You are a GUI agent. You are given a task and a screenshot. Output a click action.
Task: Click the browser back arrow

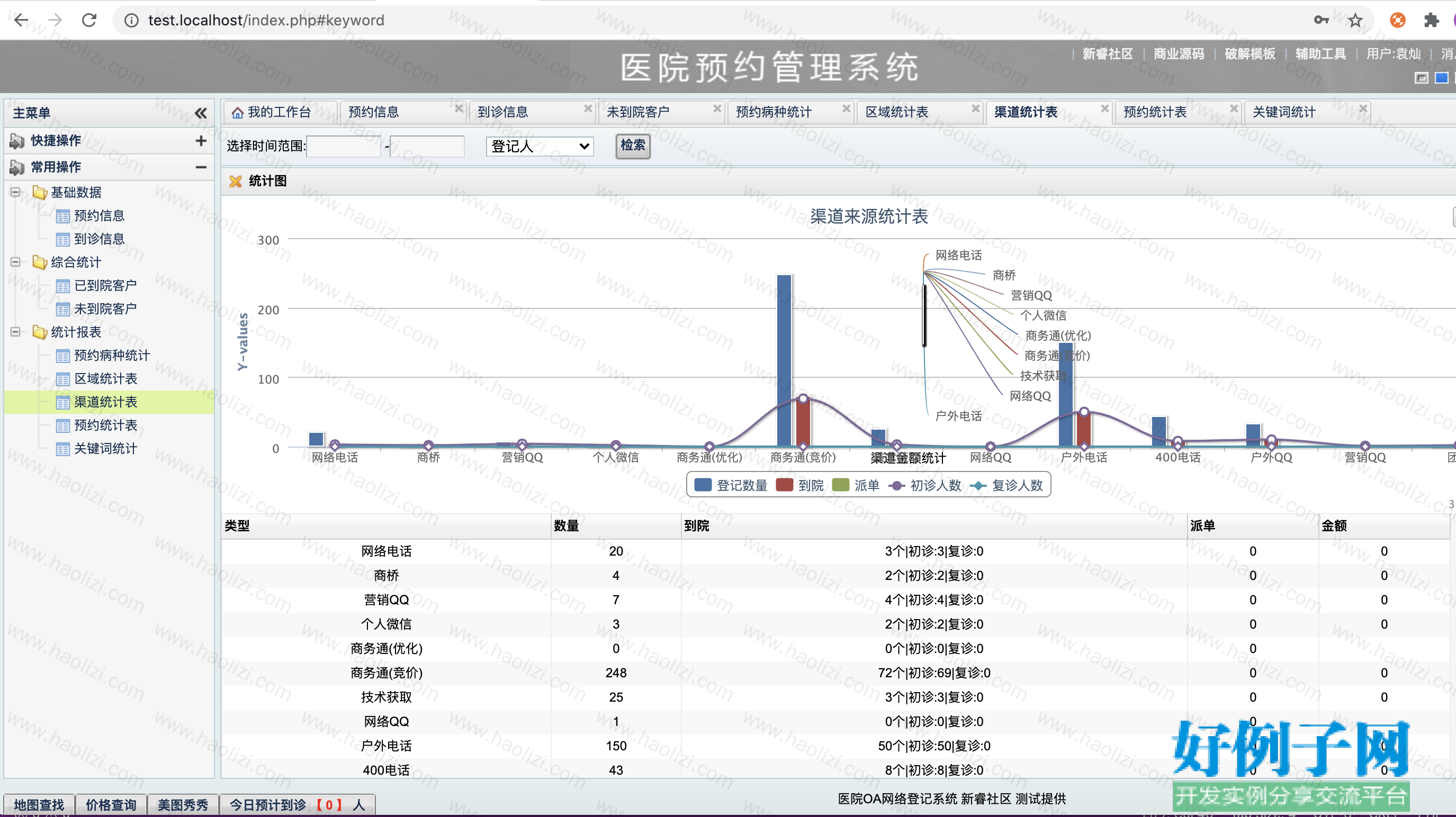point(22,20)
